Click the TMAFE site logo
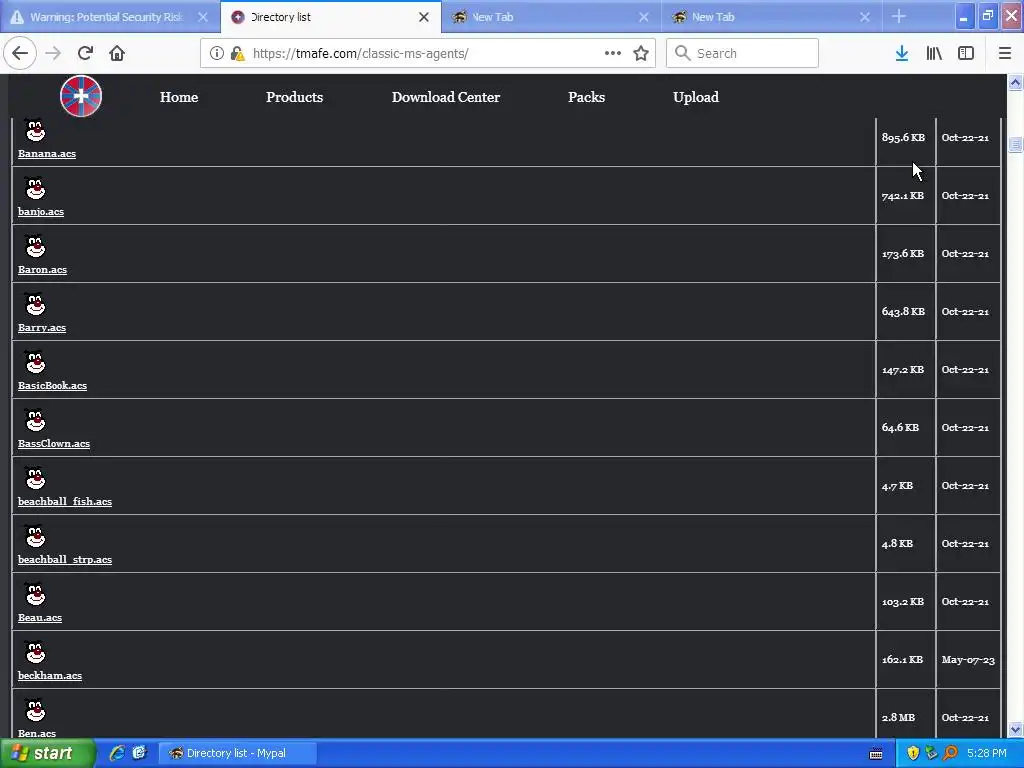This screenshot has width=1024, height=768. (81, 96)
